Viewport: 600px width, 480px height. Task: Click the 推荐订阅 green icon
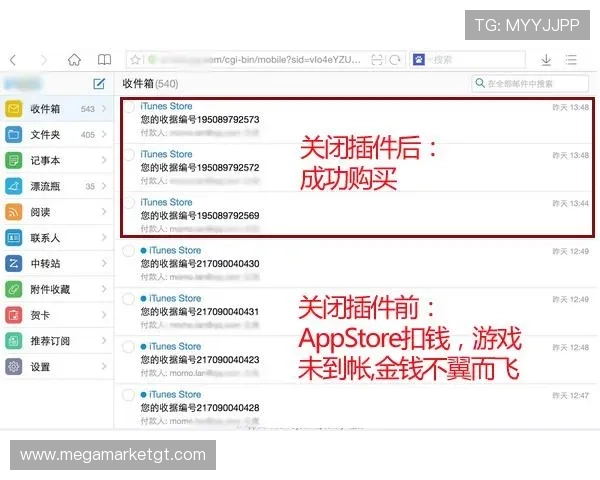[x=14, y=341]
